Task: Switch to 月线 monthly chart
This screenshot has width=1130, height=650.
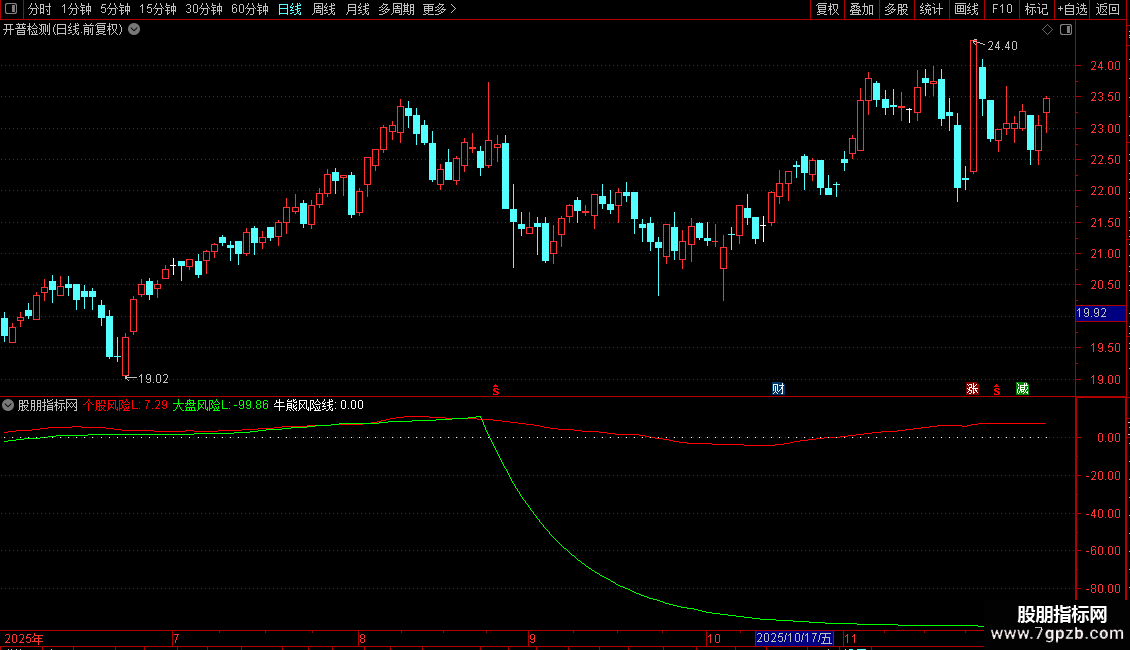Action: (357, 9)
